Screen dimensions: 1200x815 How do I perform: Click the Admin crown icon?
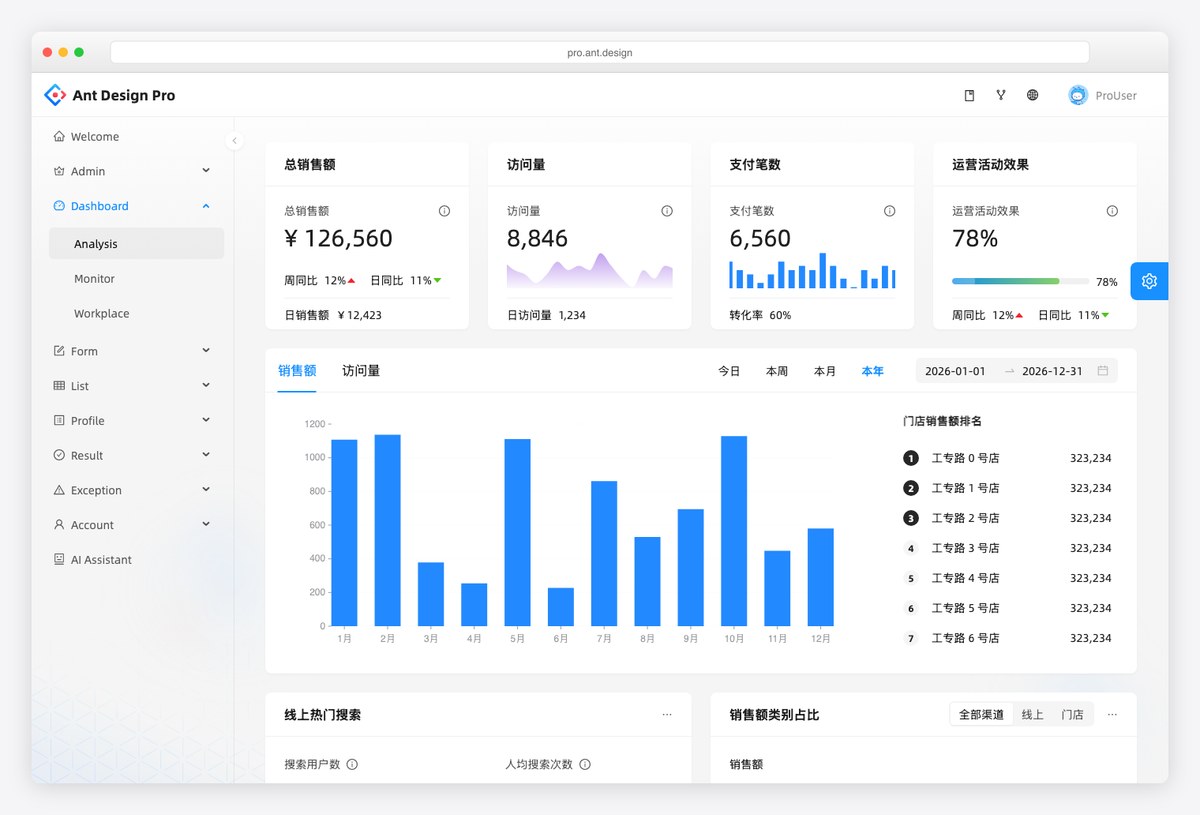(59, 171)
